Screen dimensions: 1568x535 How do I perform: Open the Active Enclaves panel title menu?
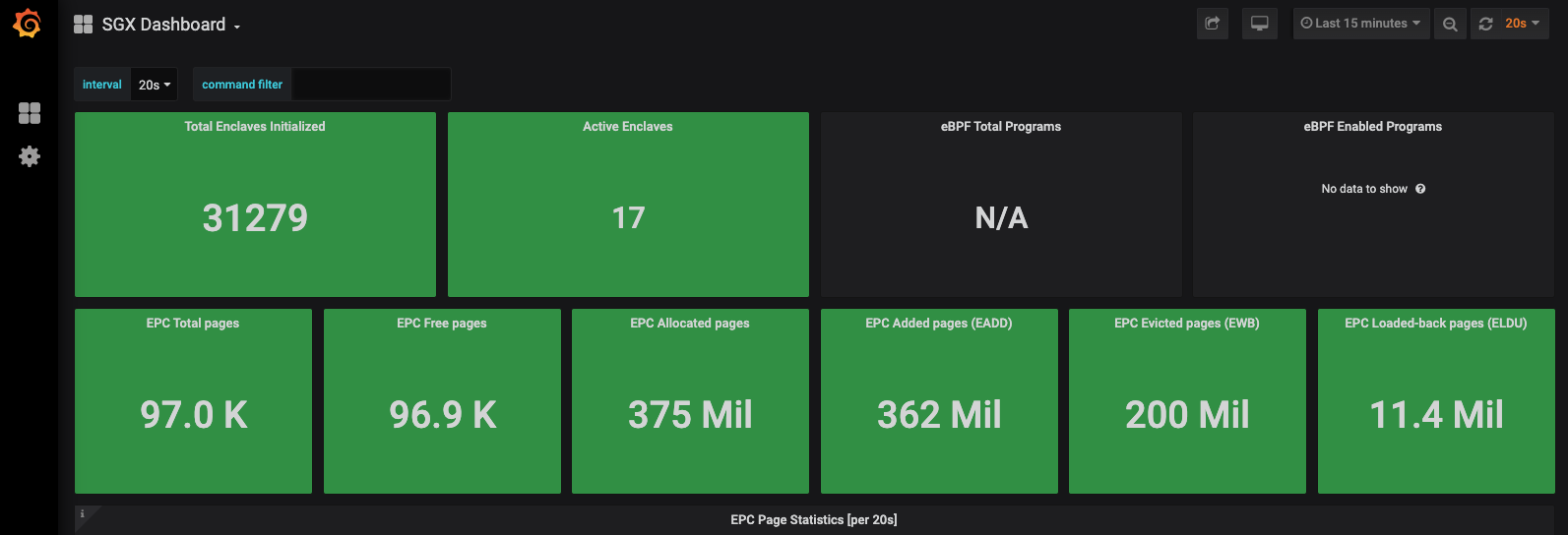click(628, 127)
